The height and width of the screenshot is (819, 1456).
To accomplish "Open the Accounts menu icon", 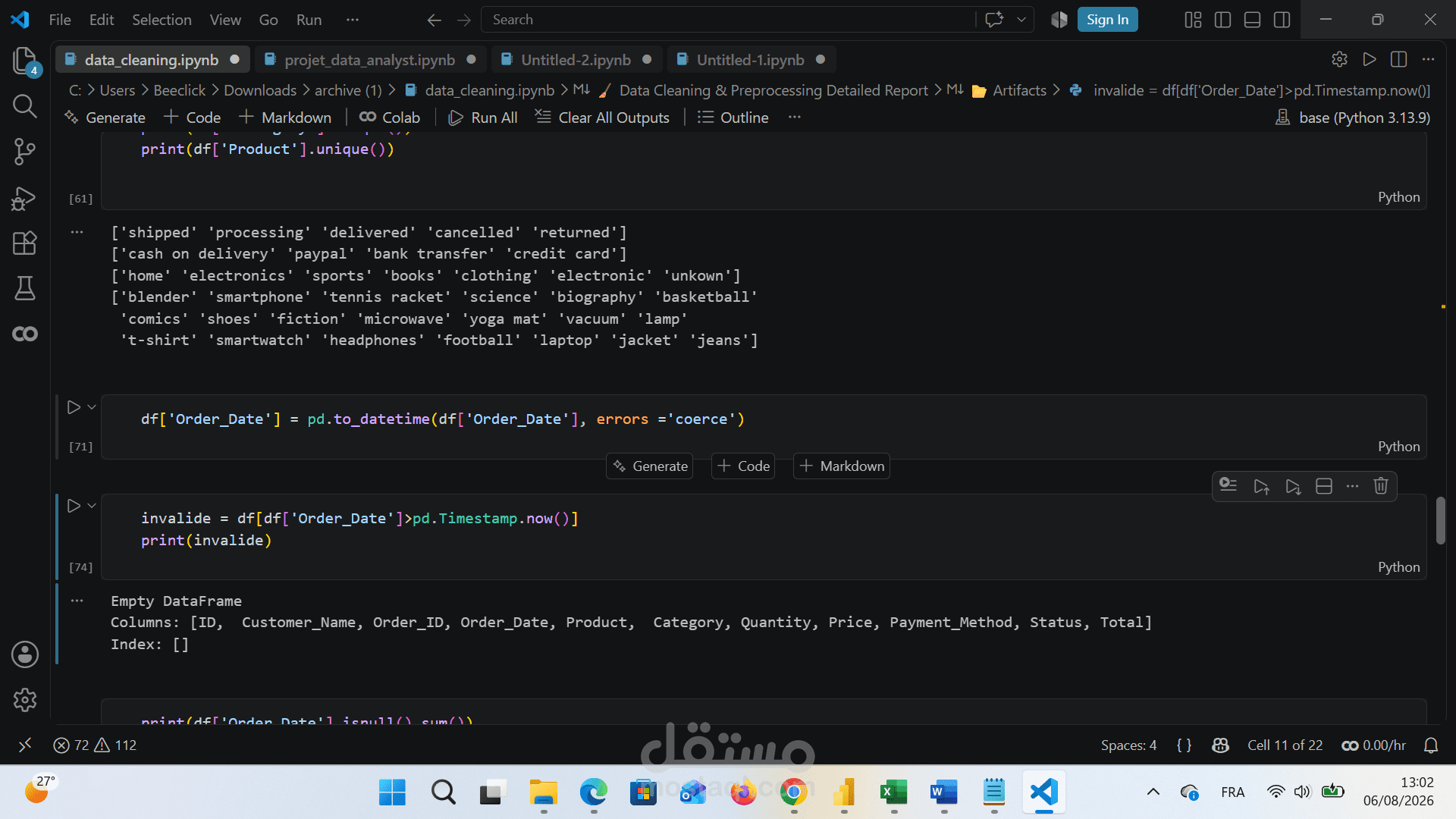I will pos(25,654).
